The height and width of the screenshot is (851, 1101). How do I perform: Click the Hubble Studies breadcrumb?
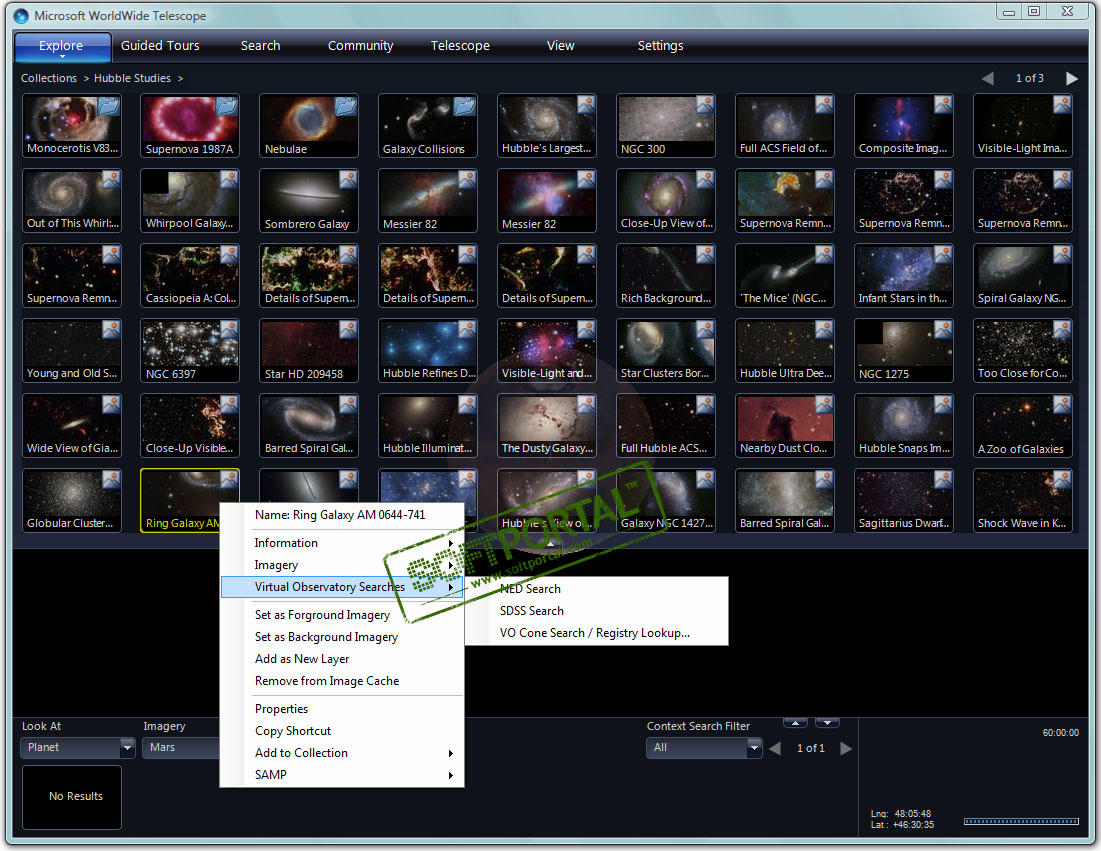[132, 78]
